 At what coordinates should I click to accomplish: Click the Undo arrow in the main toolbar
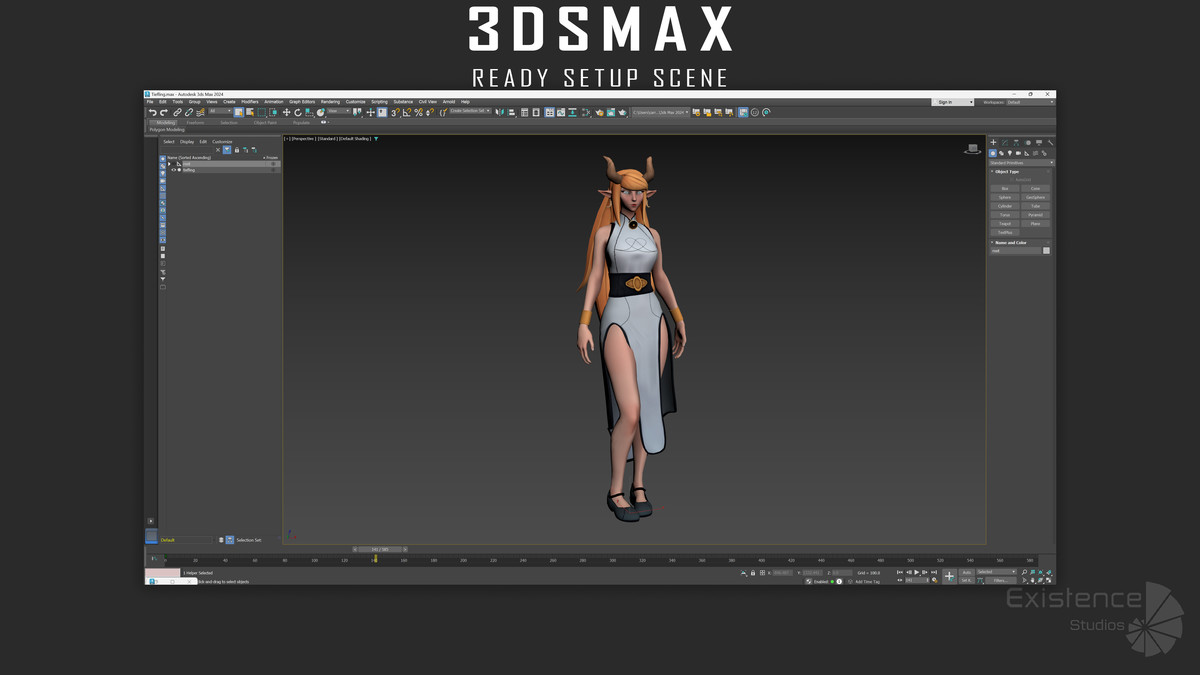(152, 112)
